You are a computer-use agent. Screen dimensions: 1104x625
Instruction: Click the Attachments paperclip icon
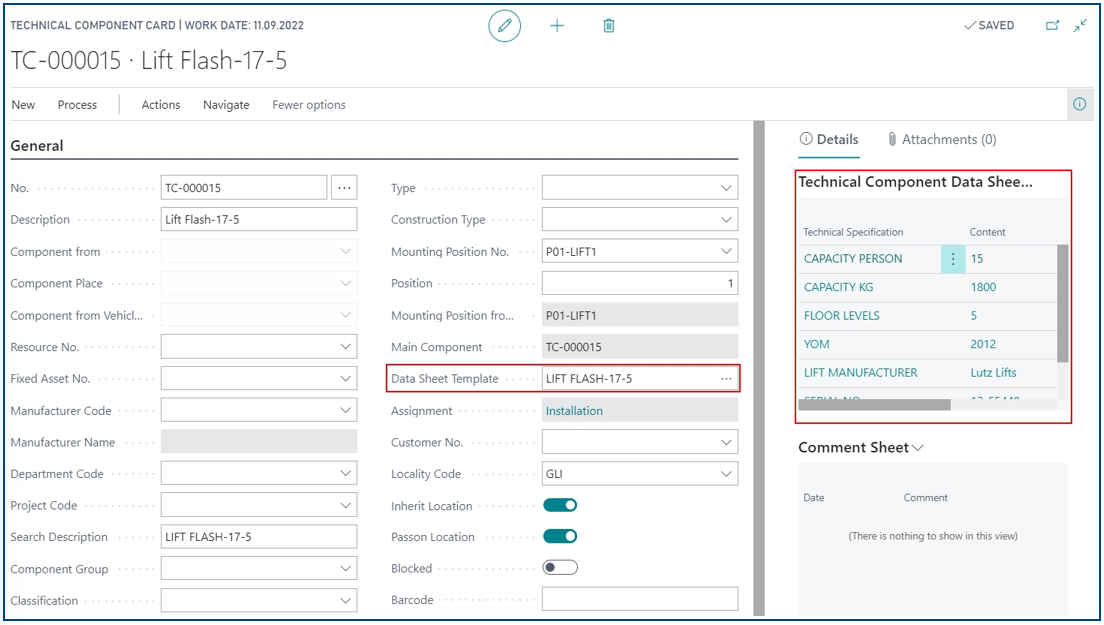(x=892, y=139)
